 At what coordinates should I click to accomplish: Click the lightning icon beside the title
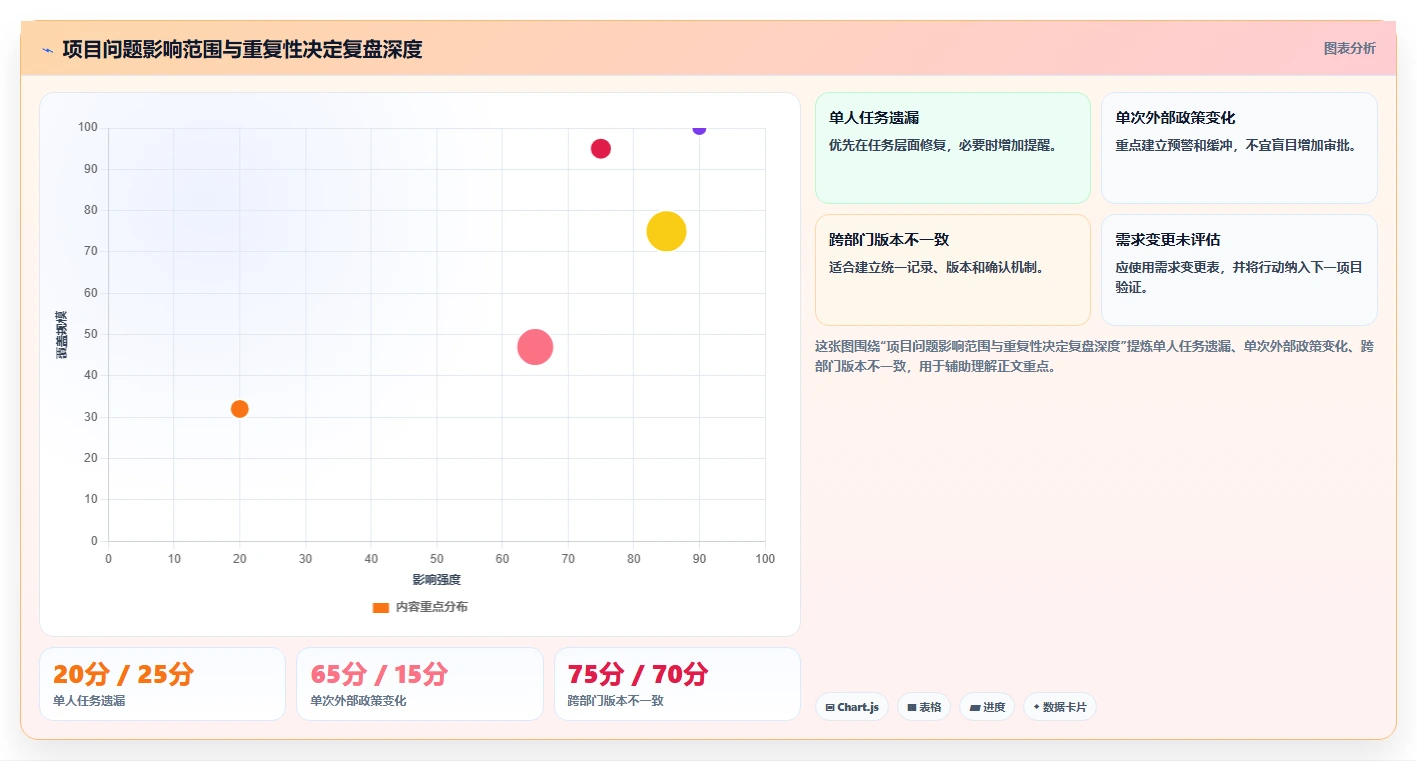coord(47,50)
